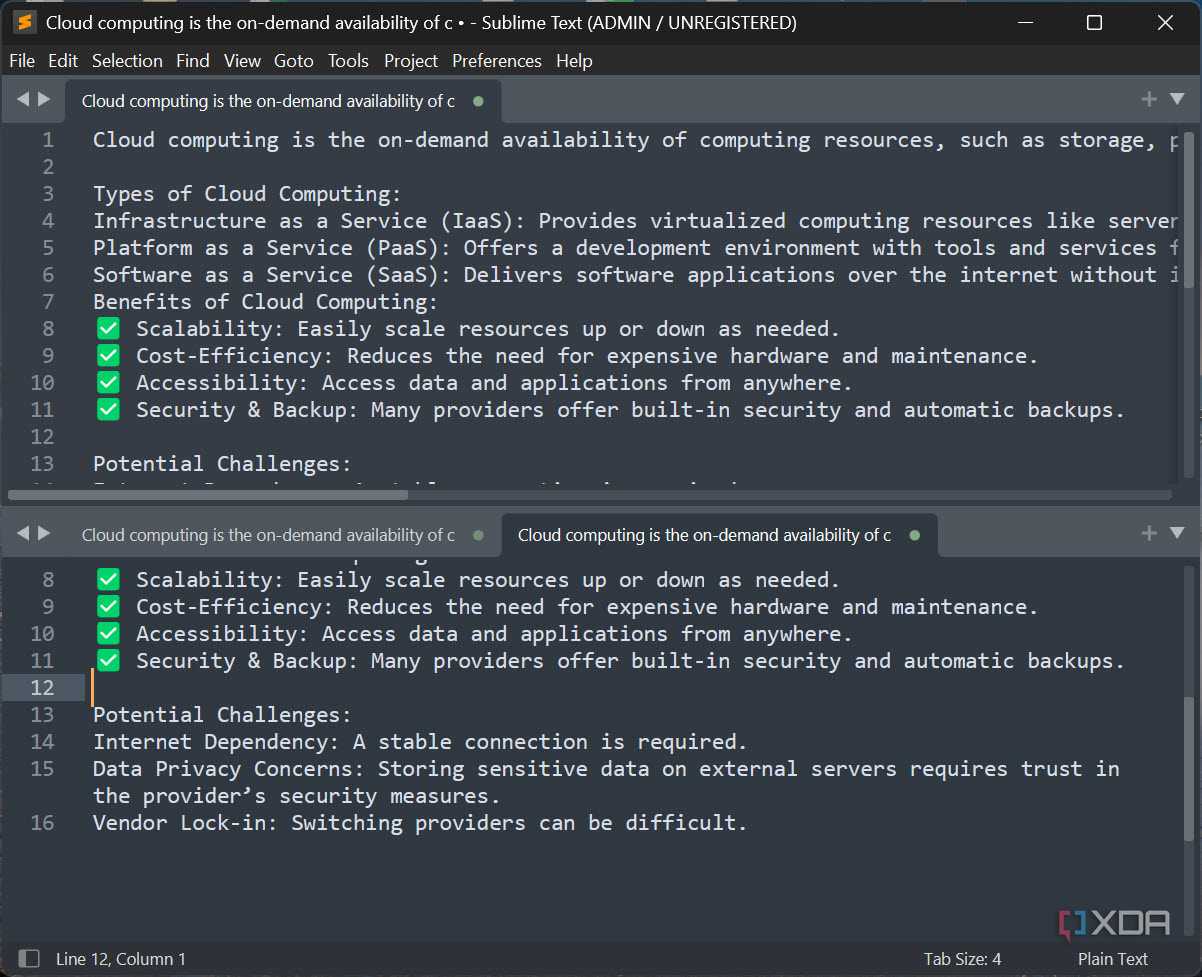This screenshot has width=1202, height=977.
Task: Click 'Potential Challenges:' text in bottom pane
Action: 222,714
